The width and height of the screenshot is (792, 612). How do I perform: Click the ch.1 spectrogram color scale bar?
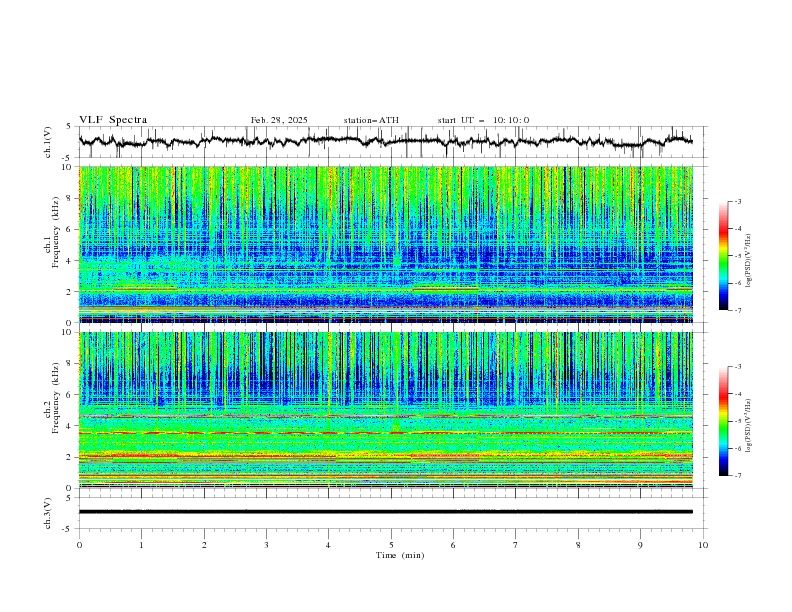(x=723, y=256)
